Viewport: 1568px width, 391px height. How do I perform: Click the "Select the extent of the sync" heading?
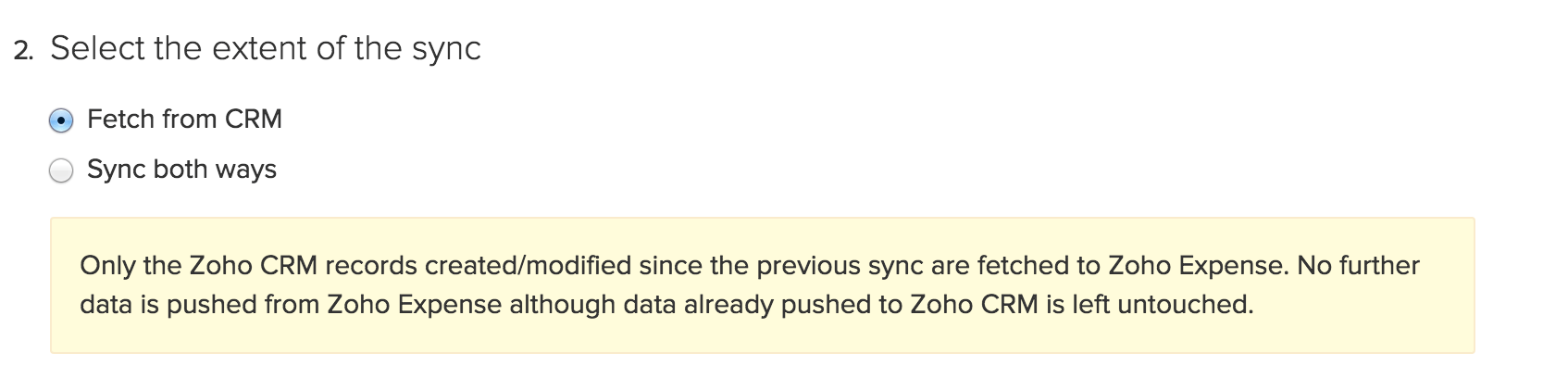click(x=266, y=48)
